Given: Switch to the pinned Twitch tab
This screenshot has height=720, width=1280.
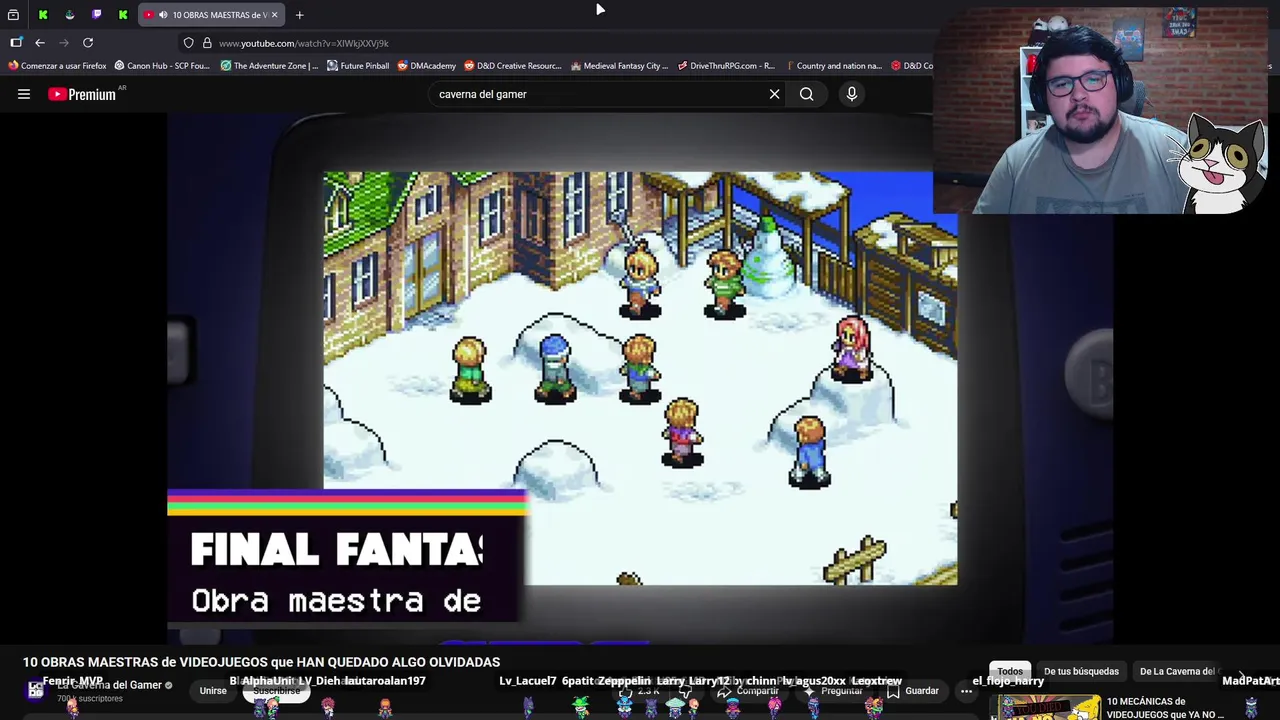Looking at the screenshot, I should [96, 15].
